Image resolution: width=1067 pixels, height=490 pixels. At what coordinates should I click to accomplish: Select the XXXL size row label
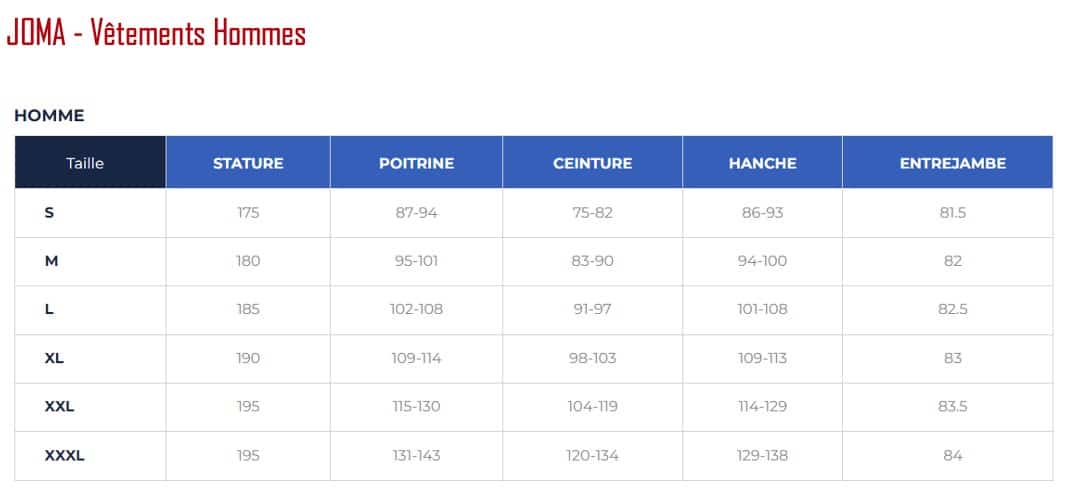click(65, 456)
